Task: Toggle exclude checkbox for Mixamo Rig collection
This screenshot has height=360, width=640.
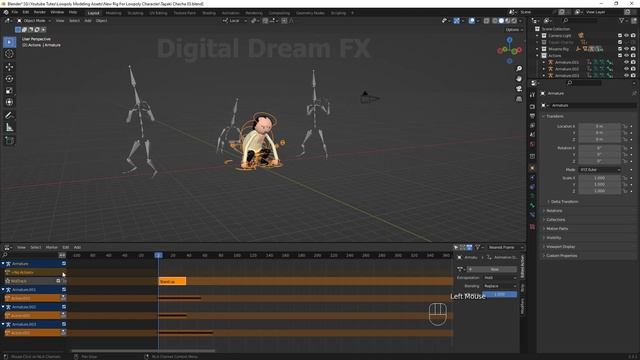Action: pyautogui.click(x=620, y=49)
